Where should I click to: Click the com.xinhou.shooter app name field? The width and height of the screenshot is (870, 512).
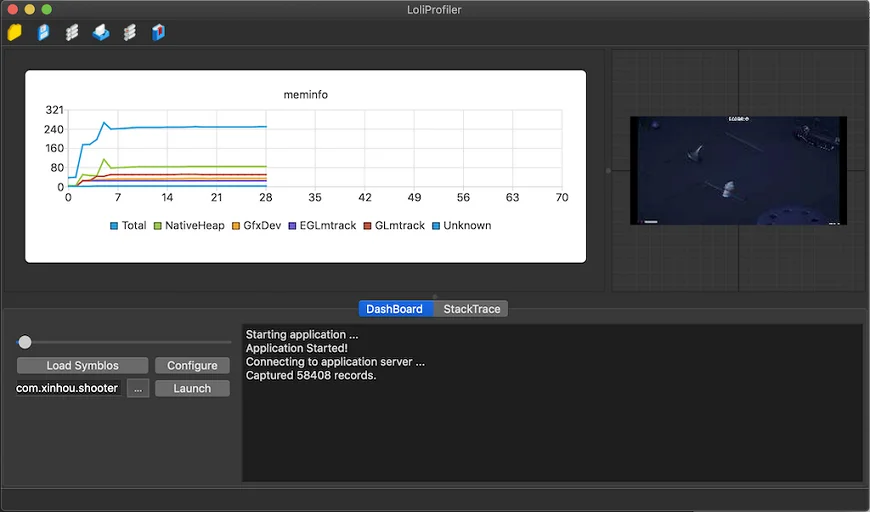[x=68, y=388]
